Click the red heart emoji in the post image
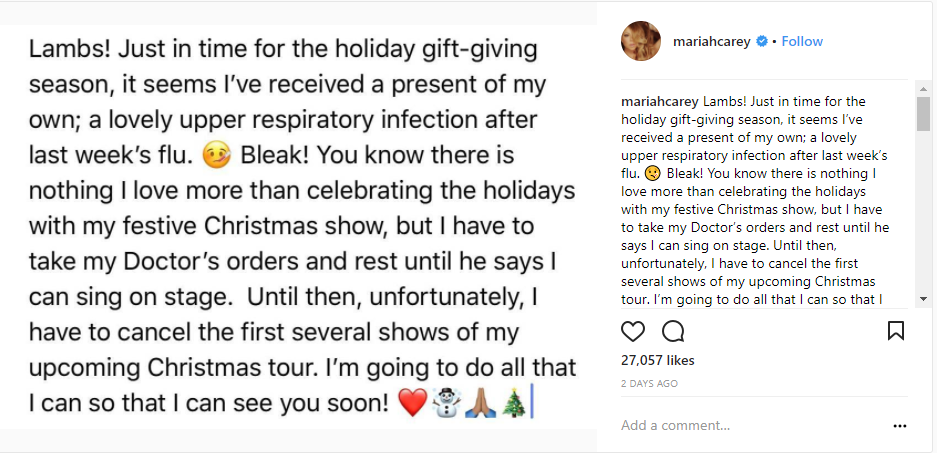The height and width of the screenshot is (453, 937). 411,403
